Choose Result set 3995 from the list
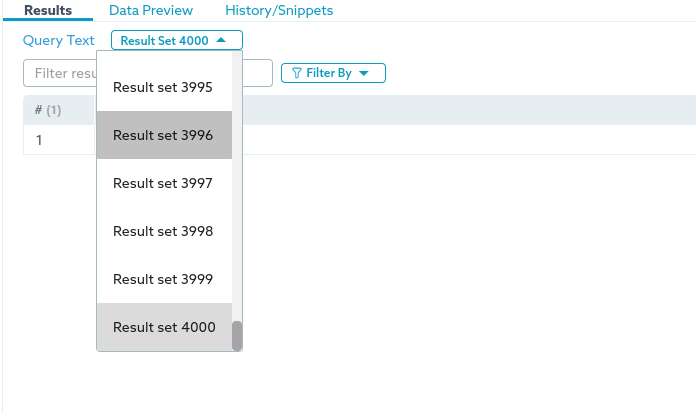696x412 pixels. (x=163, y=87)
